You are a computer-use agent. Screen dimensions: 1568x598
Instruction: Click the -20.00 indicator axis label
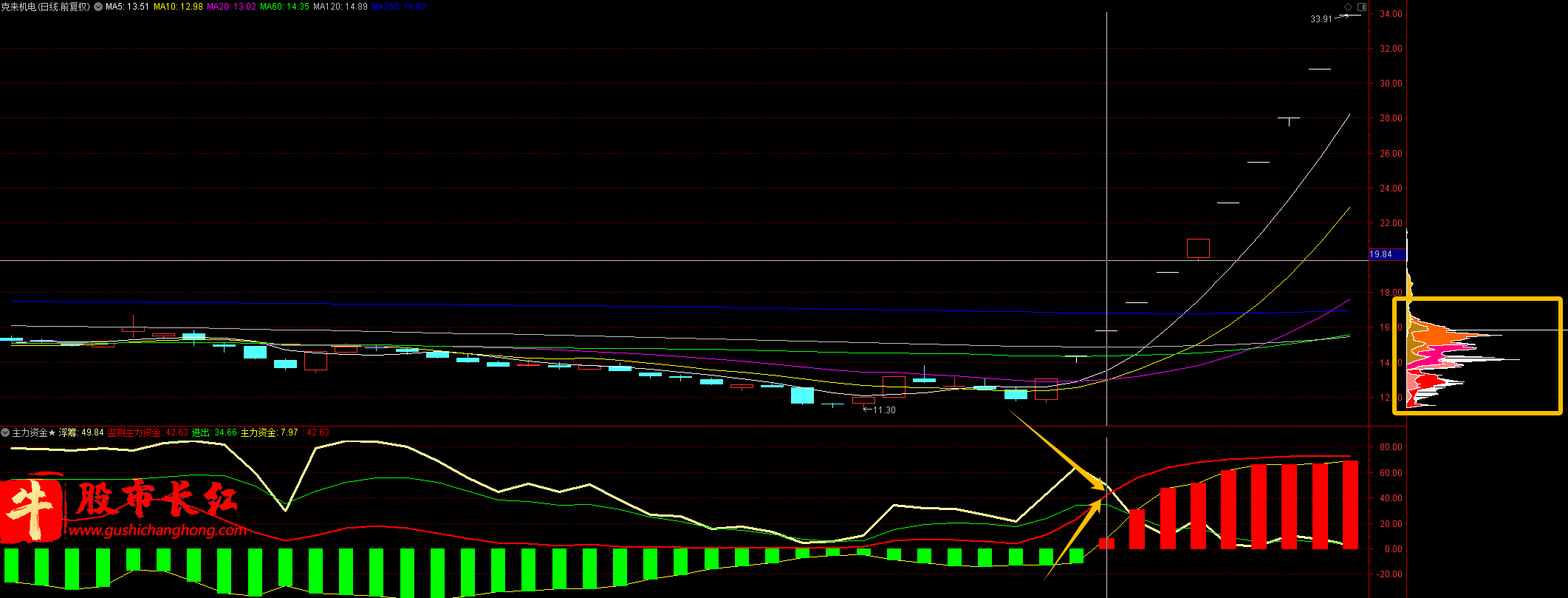pos(1389,574)
